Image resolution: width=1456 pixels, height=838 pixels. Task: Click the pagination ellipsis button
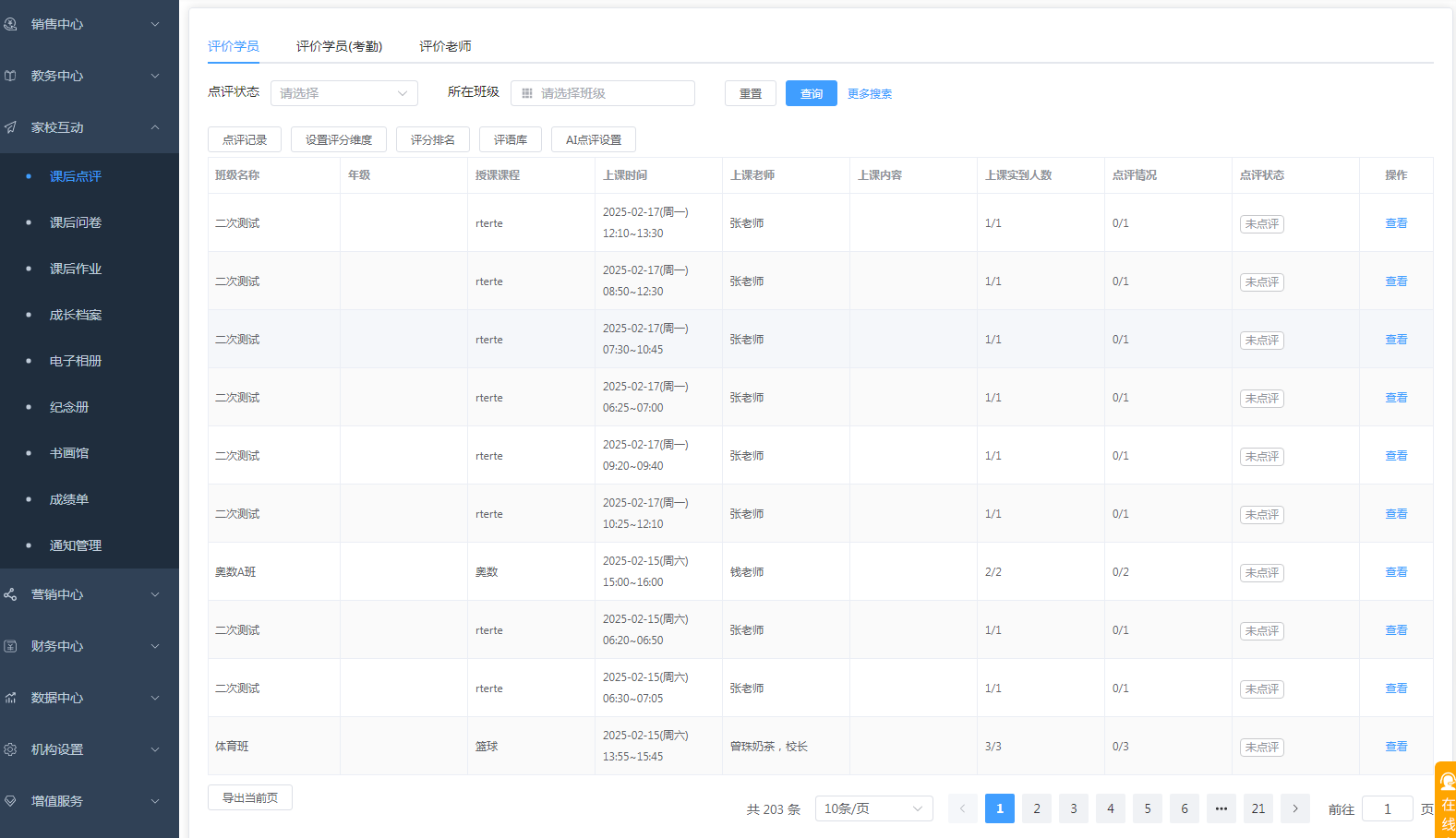(1221, 808)
